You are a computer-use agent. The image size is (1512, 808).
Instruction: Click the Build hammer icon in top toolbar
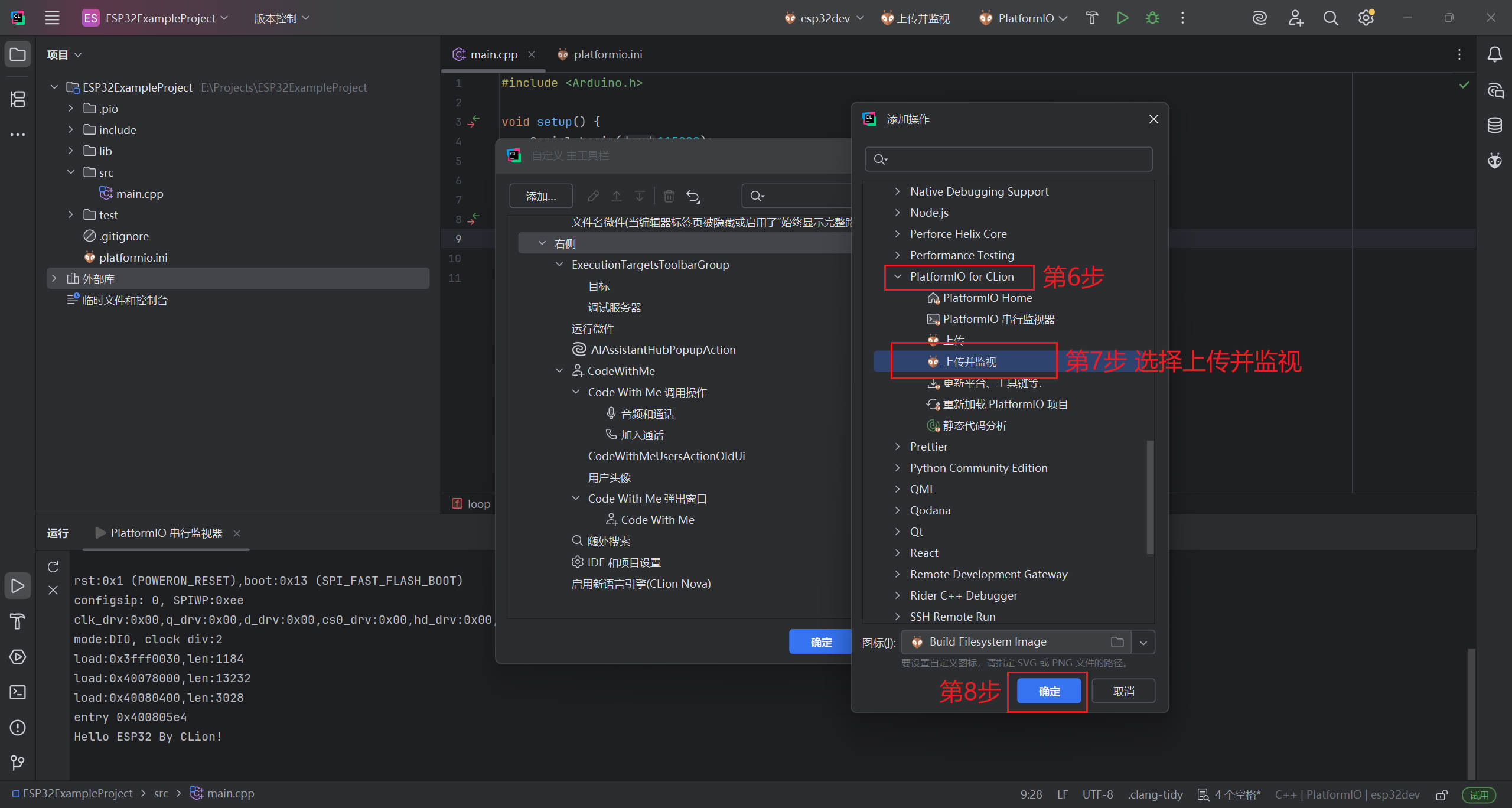[x=1091, y=18]
